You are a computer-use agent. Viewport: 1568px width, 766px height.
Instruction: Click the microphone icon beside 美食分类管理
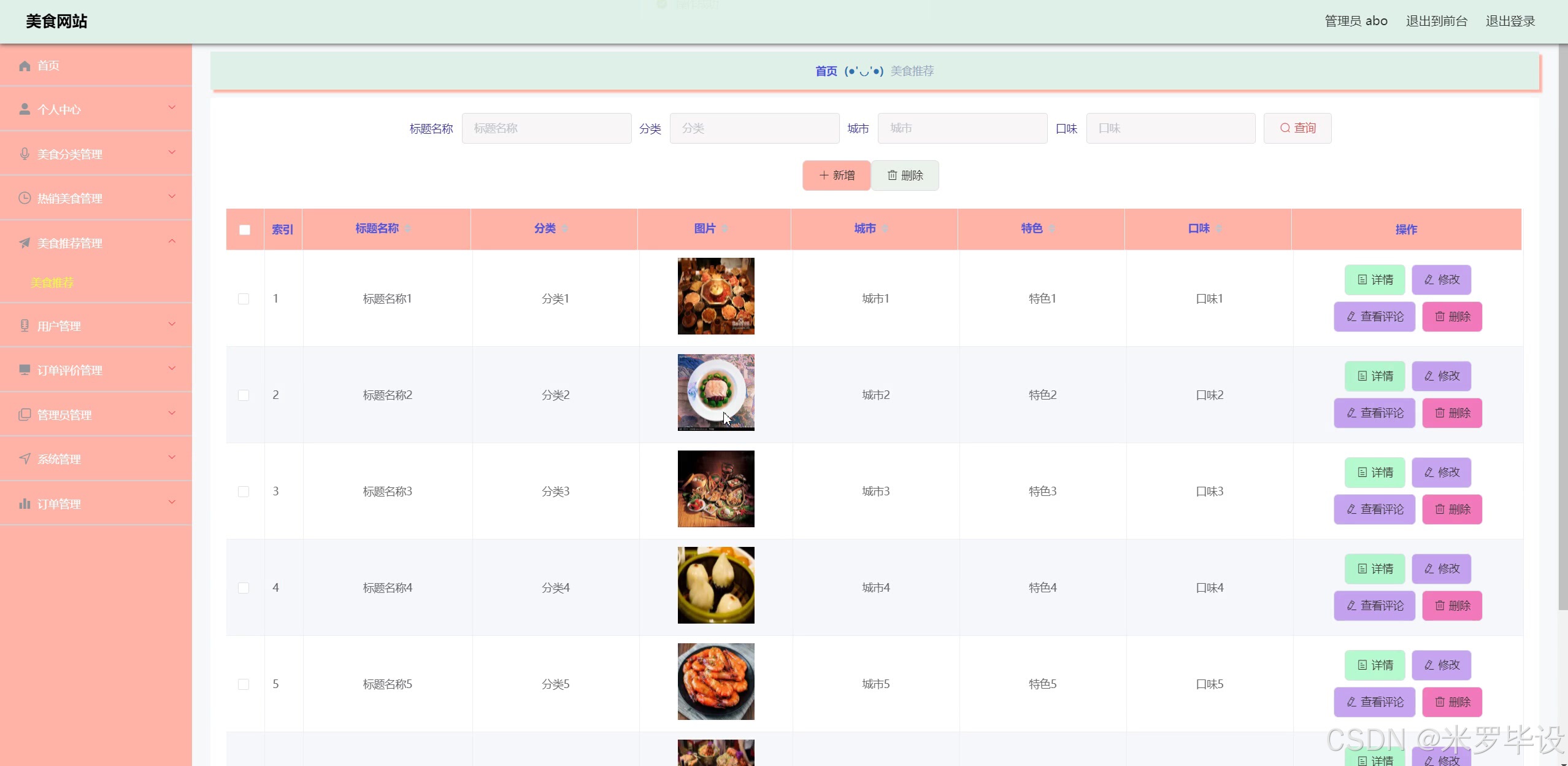pyautogui.click(x=25, y=154)
